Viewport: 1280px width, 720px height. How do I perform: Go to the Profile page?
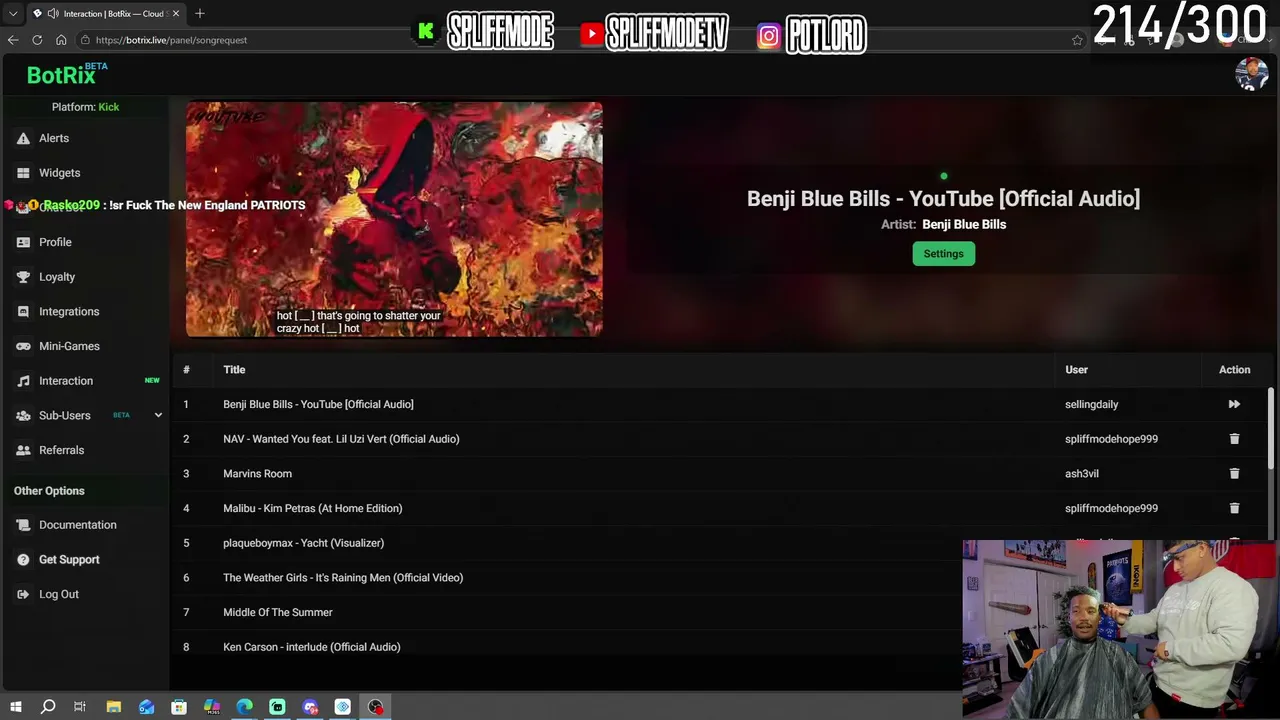pyautogui.click(x=55, y=242)
